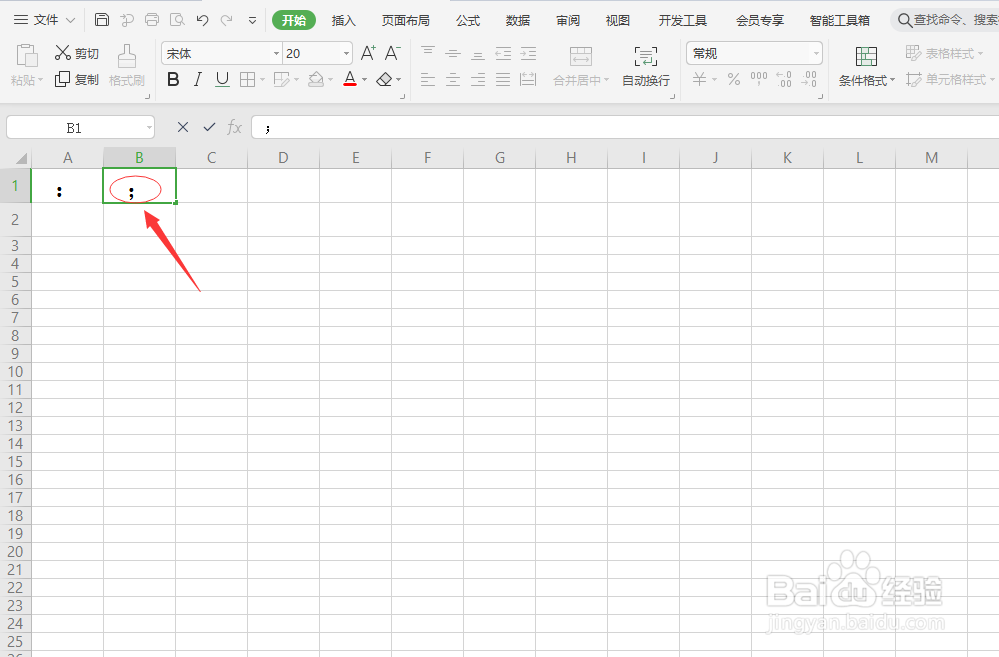Align text right horizontally
Viewport: 999px width, 657px height.
pyautogui.click(x=478, y=80)
